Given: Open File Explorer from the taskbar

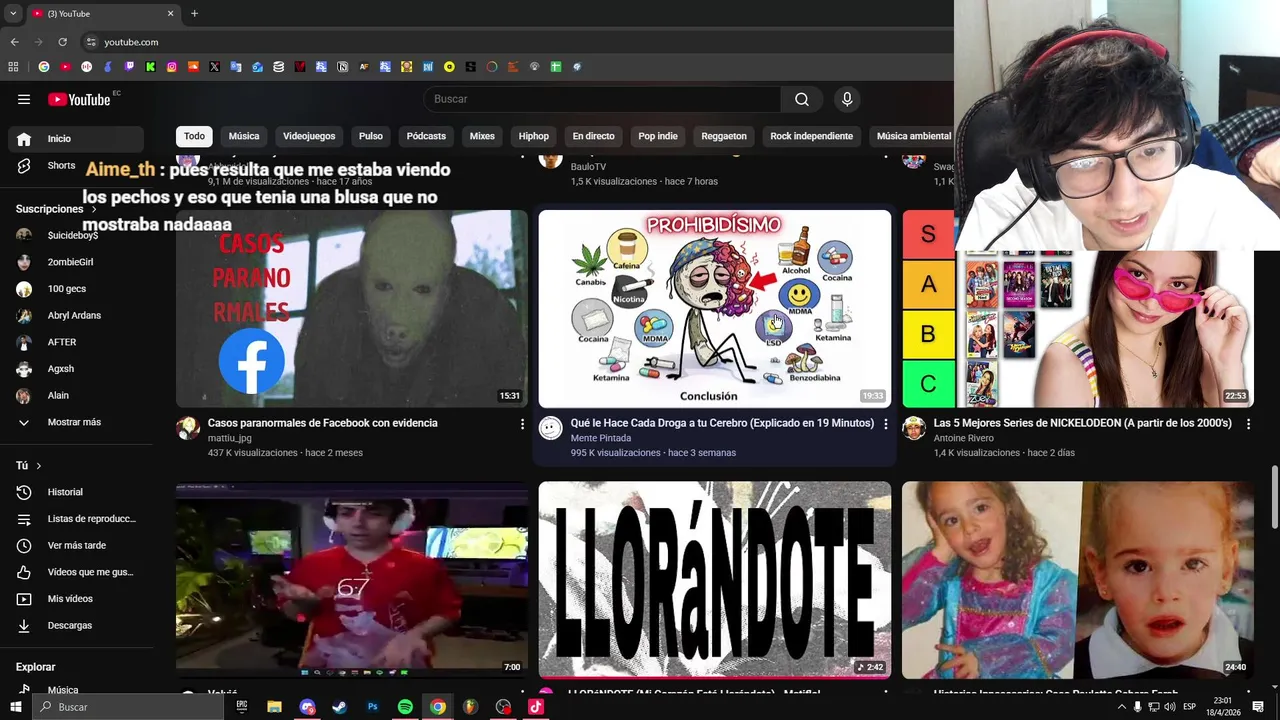Looking at the screenshot, I should click(x=274, y=707).
